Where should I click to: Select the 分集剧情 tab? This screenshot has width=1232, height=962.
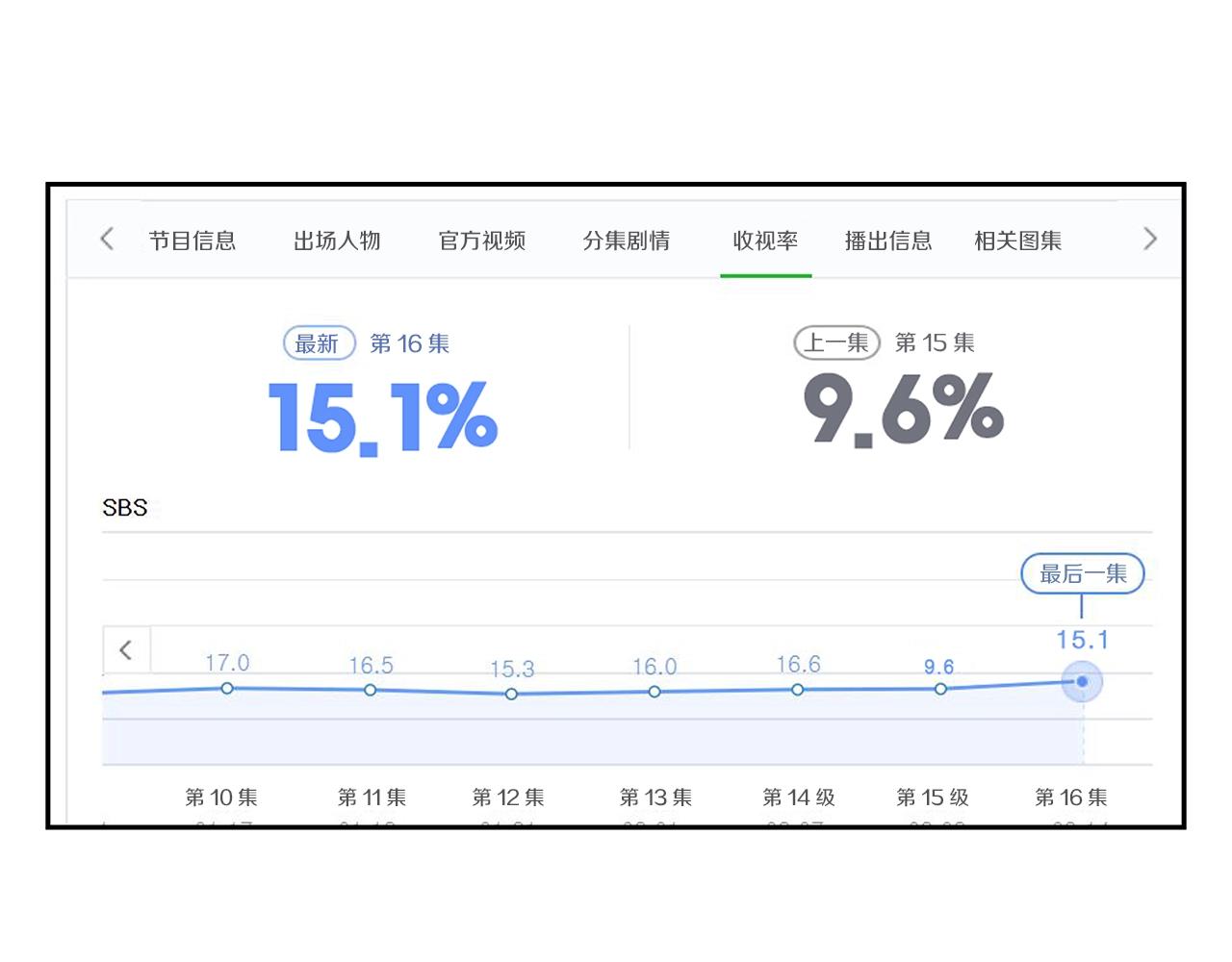(627, 240)
